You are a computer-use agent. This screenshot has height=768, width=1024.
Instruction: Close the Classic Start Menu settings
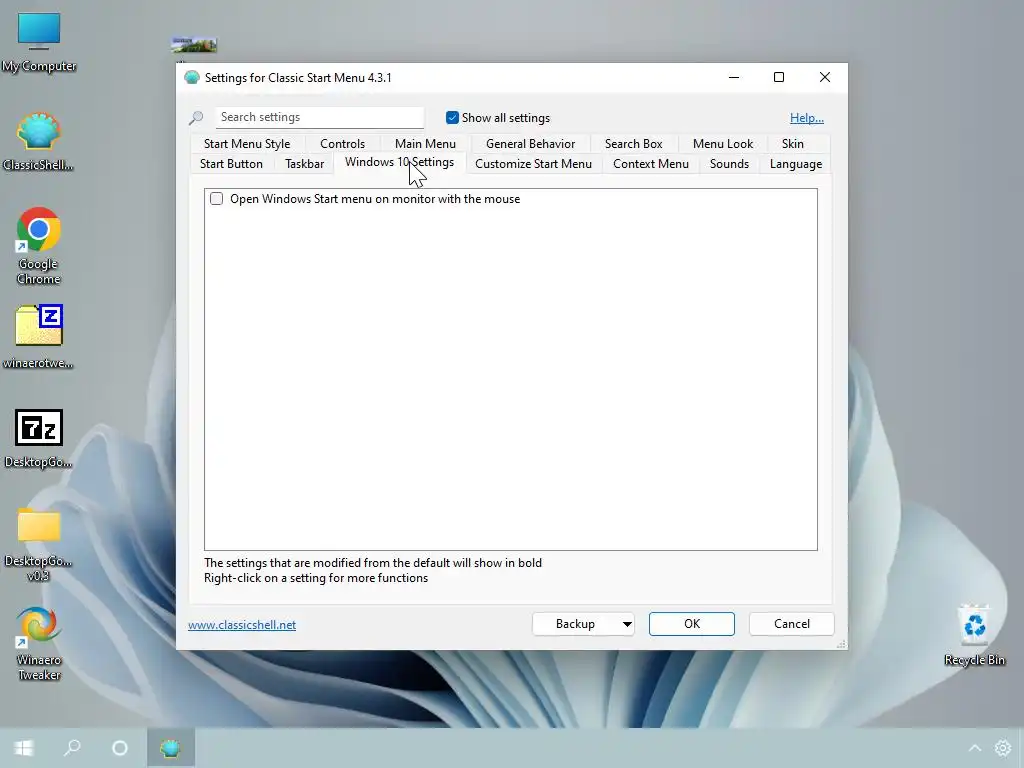coord(825,77)
